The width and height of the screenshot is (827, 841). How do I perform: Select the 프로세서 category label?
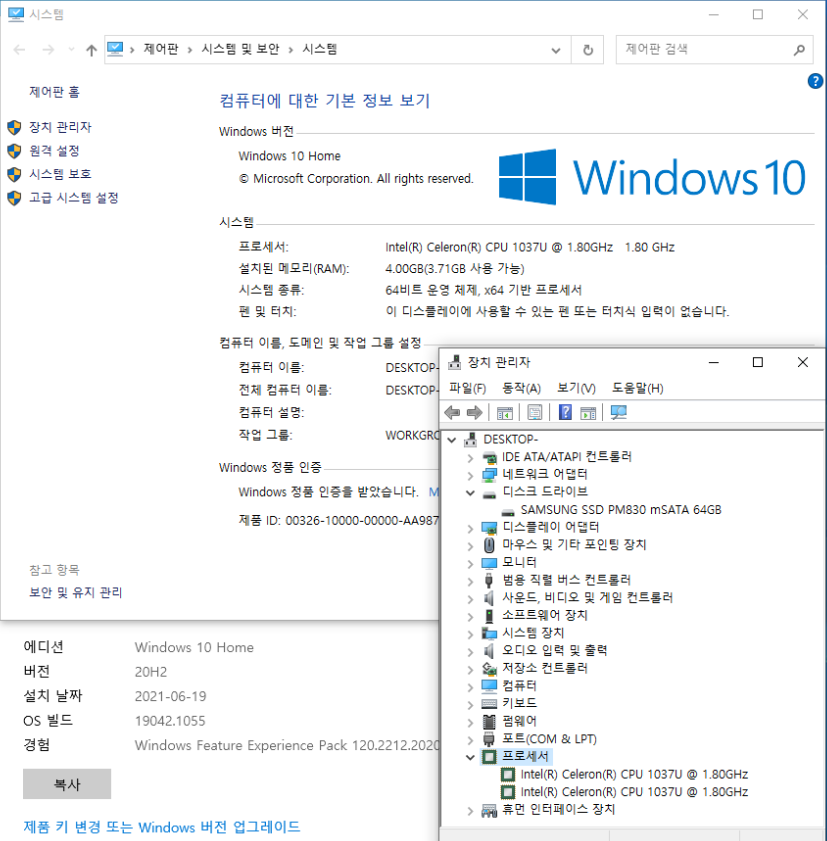tap(525, 757)
